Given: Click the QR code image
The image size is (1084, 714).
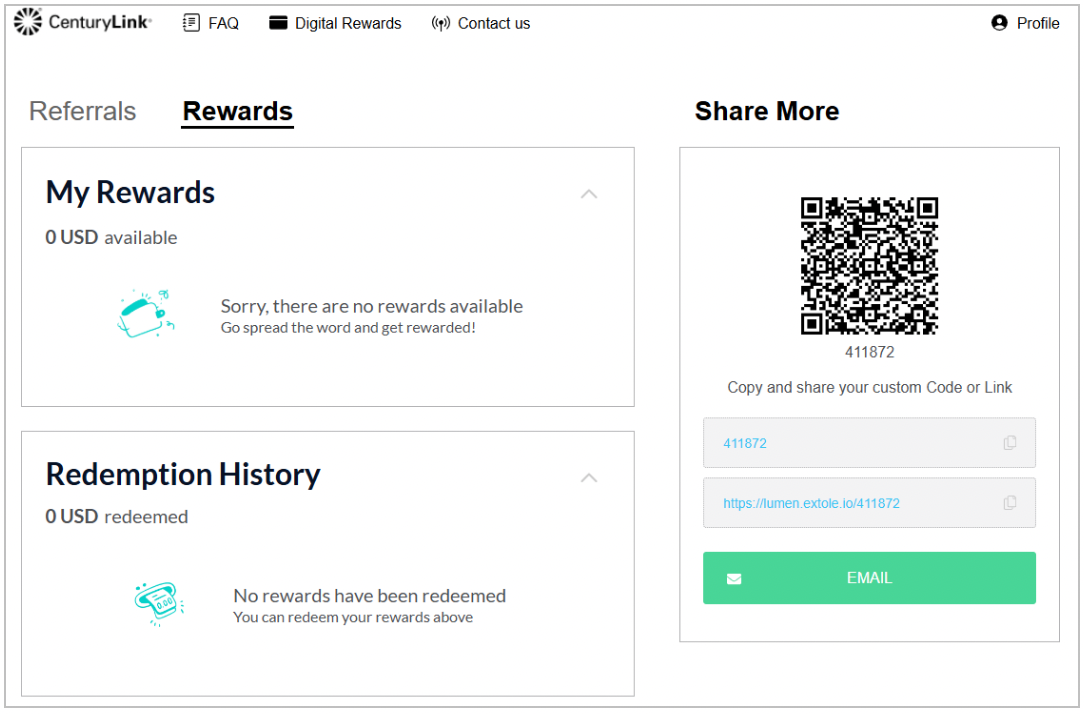Looking at the screenshot, I should (869, 266).
